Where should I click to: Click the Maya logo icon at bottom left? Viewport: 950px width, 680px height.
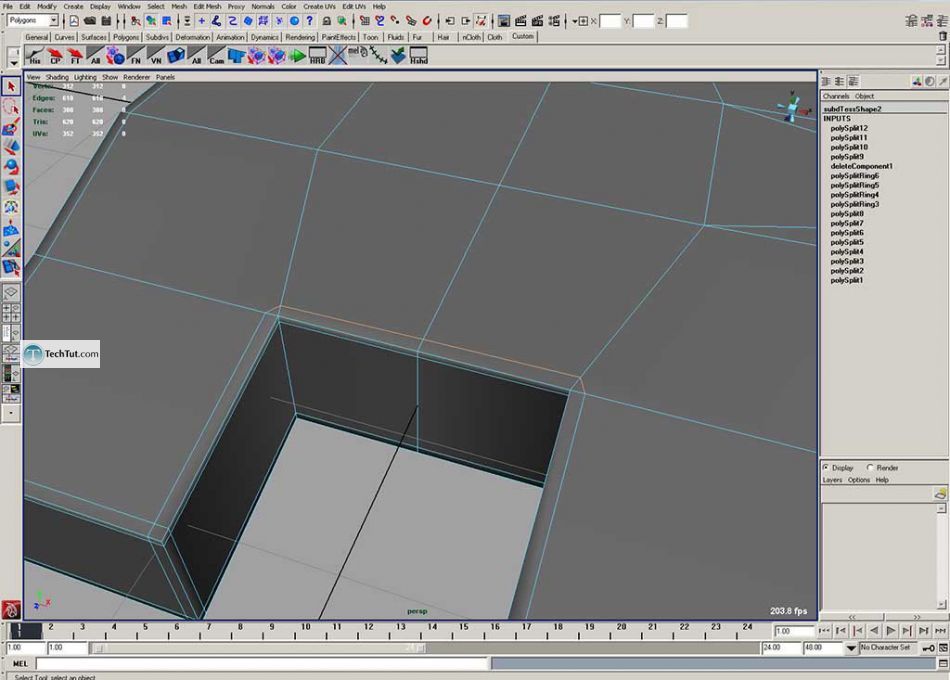tap(11, 609)
